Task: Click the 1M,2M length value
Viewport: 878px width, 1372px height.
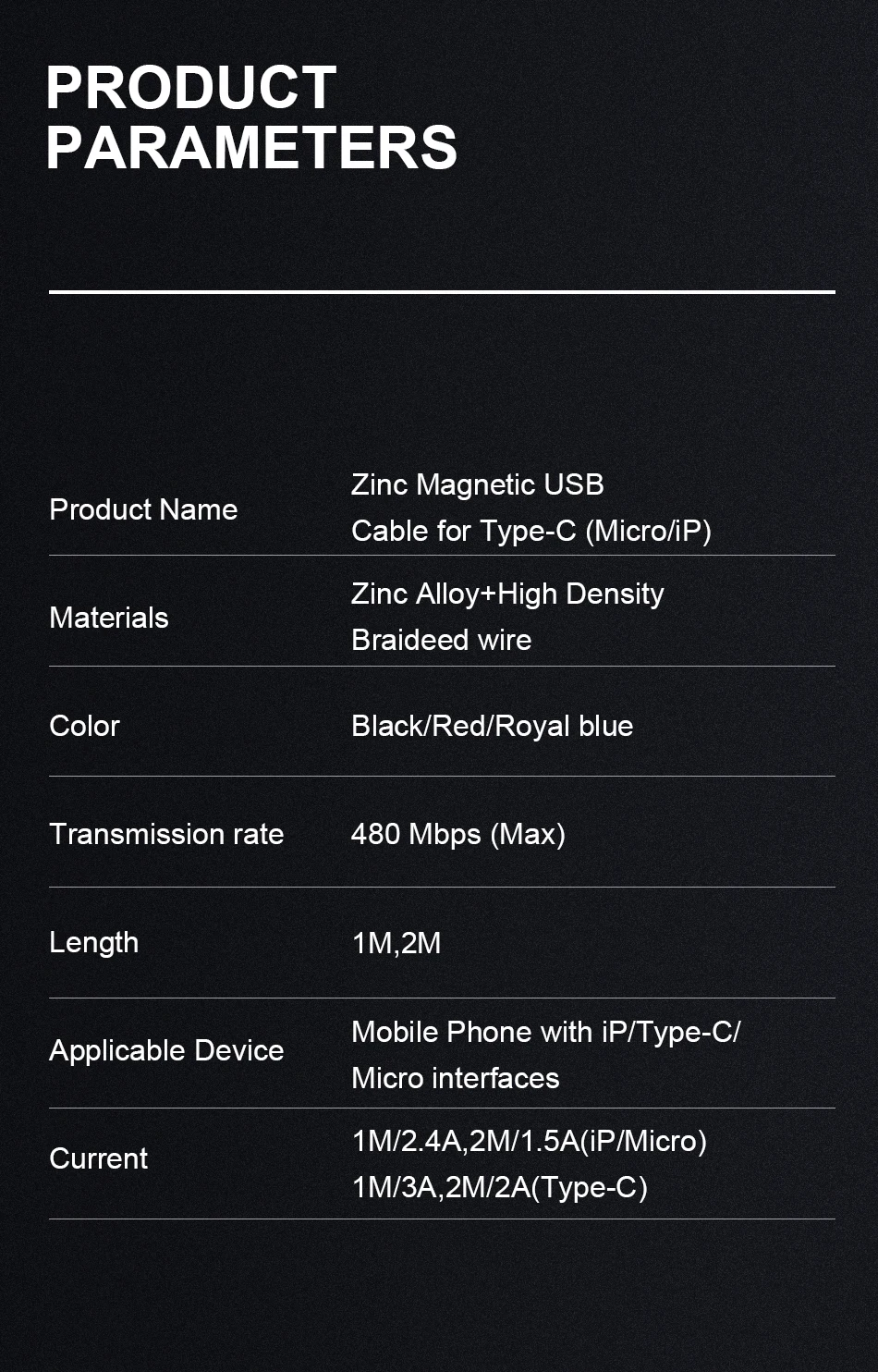Action: 396,943
